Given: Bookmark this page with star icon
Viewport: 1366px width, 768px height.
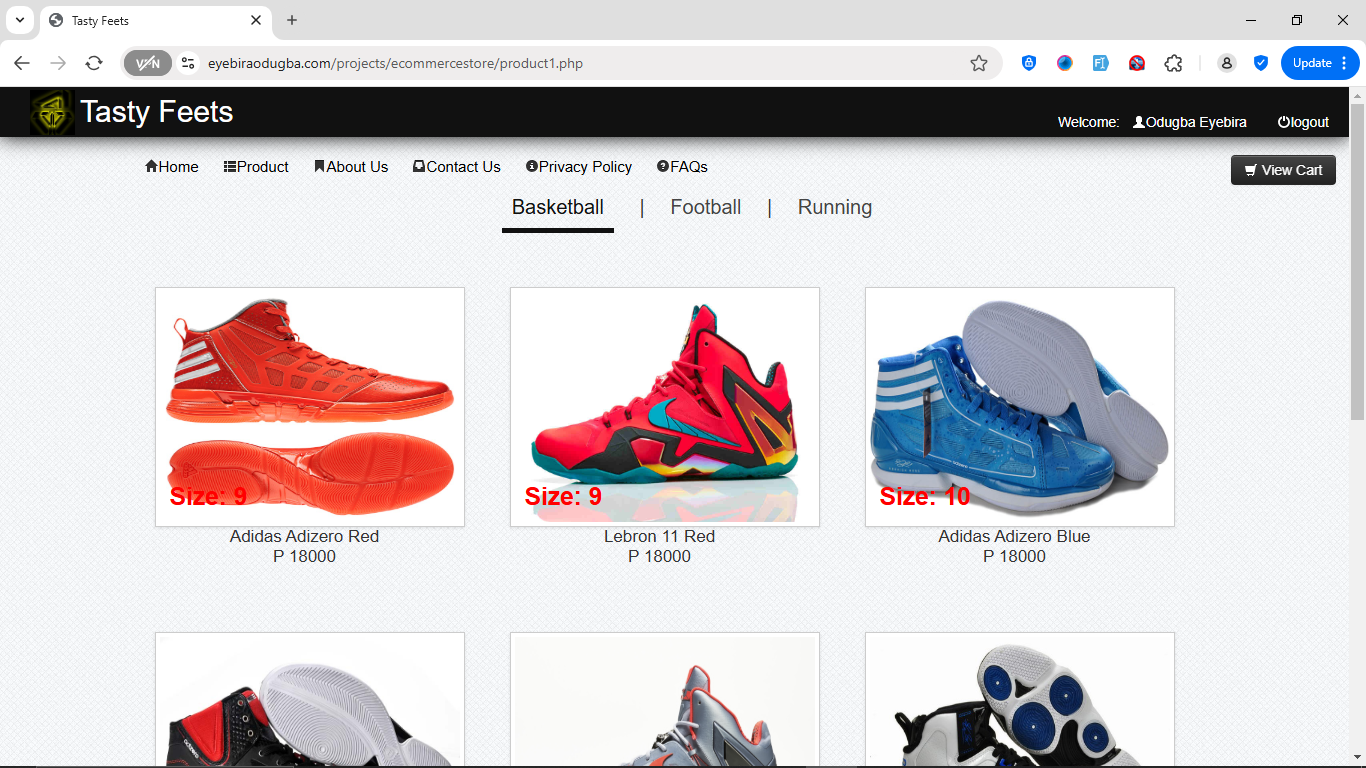Looking at the screenshot, I should 979,63.
